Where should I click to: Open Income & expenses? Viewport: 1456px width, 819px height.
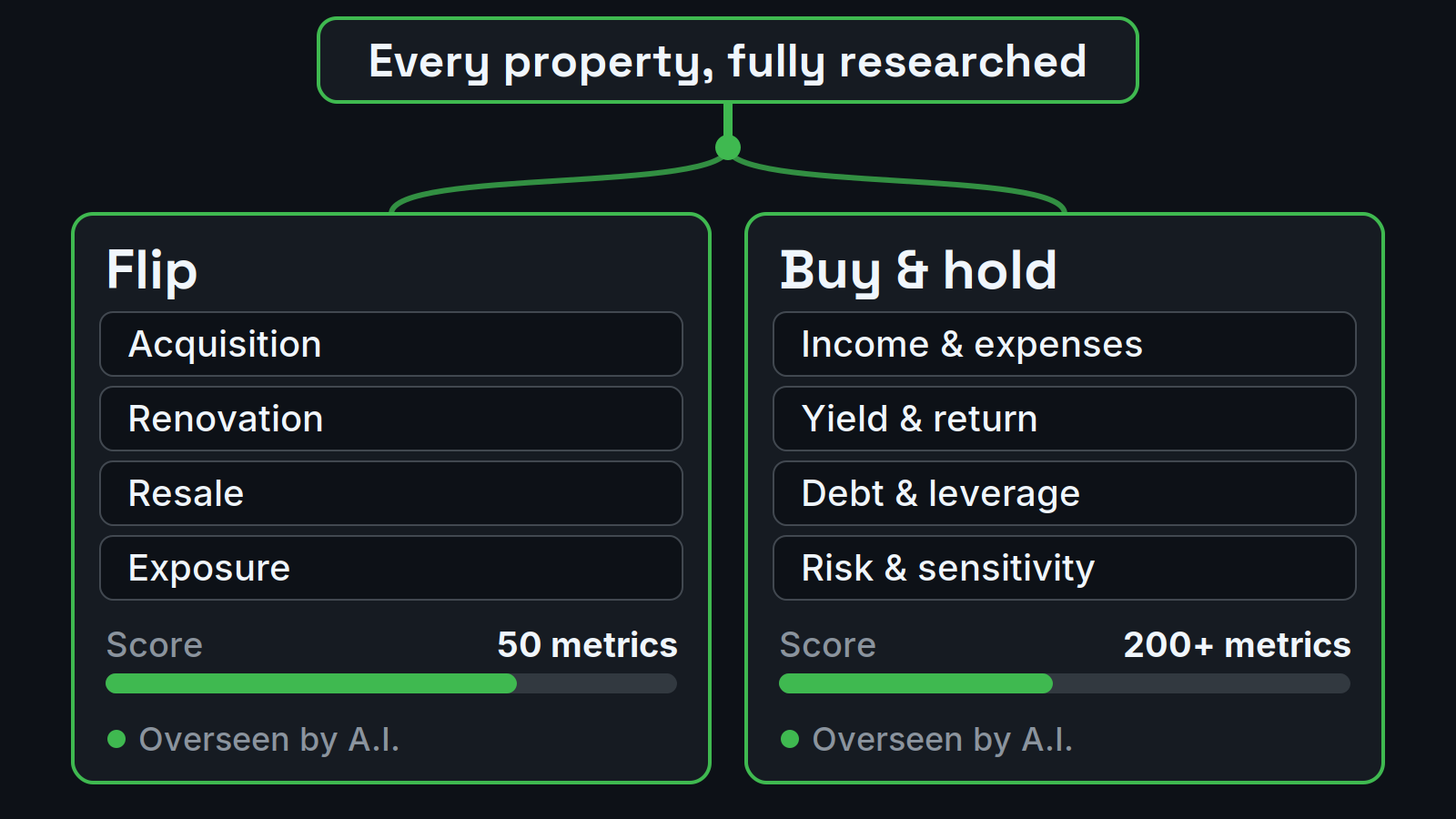click(1065, 344)
